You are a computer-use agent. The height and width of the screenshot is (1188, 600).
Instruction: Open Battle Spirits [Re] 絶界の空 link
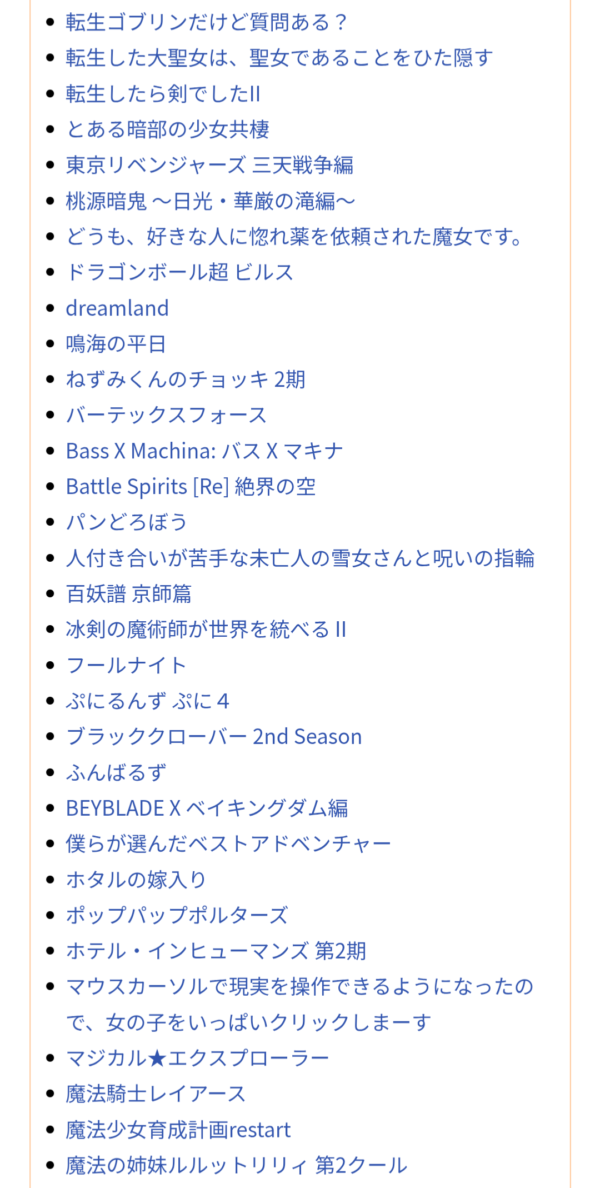tap(191, 486)
